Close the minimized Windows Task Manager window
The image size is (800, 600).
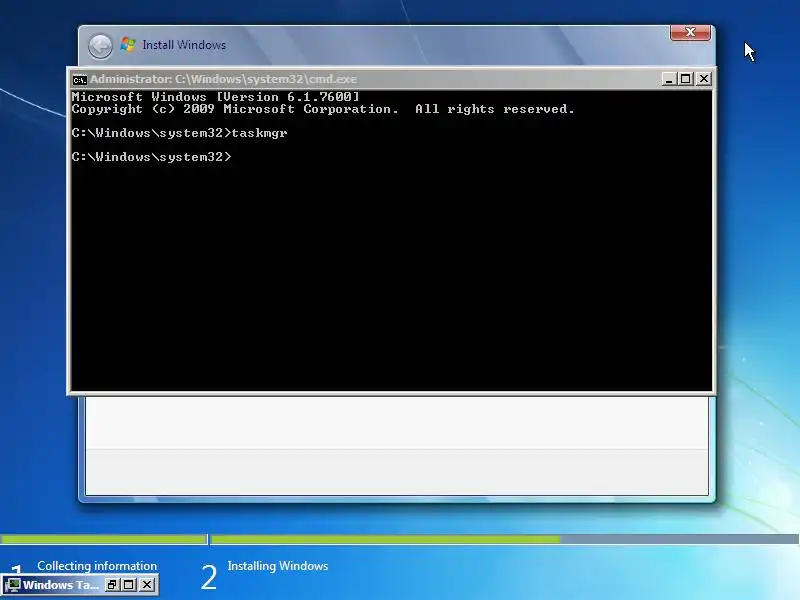[147, 585]
